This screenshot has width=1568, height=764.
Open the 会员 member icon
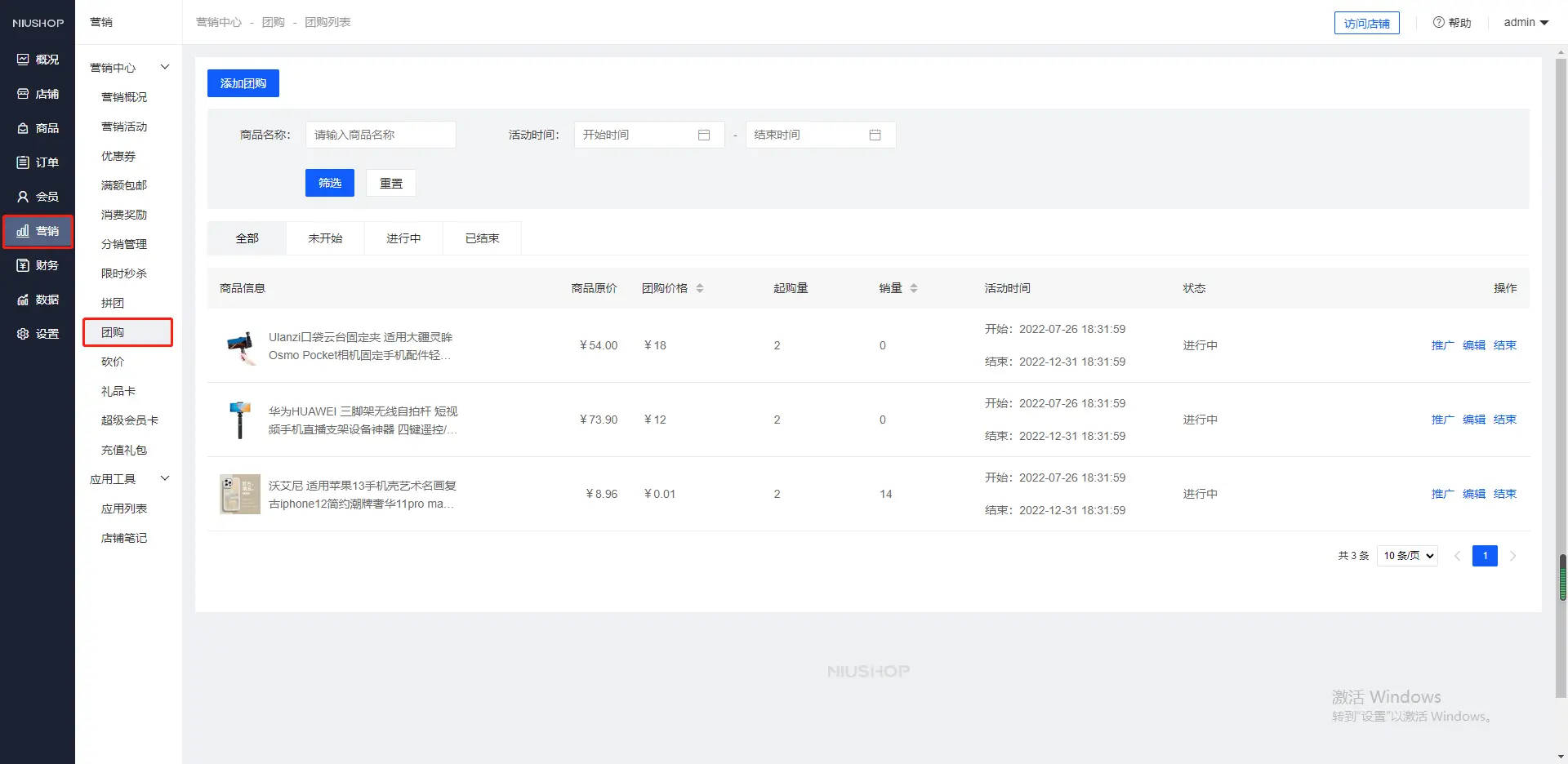[x=23, y=197]
